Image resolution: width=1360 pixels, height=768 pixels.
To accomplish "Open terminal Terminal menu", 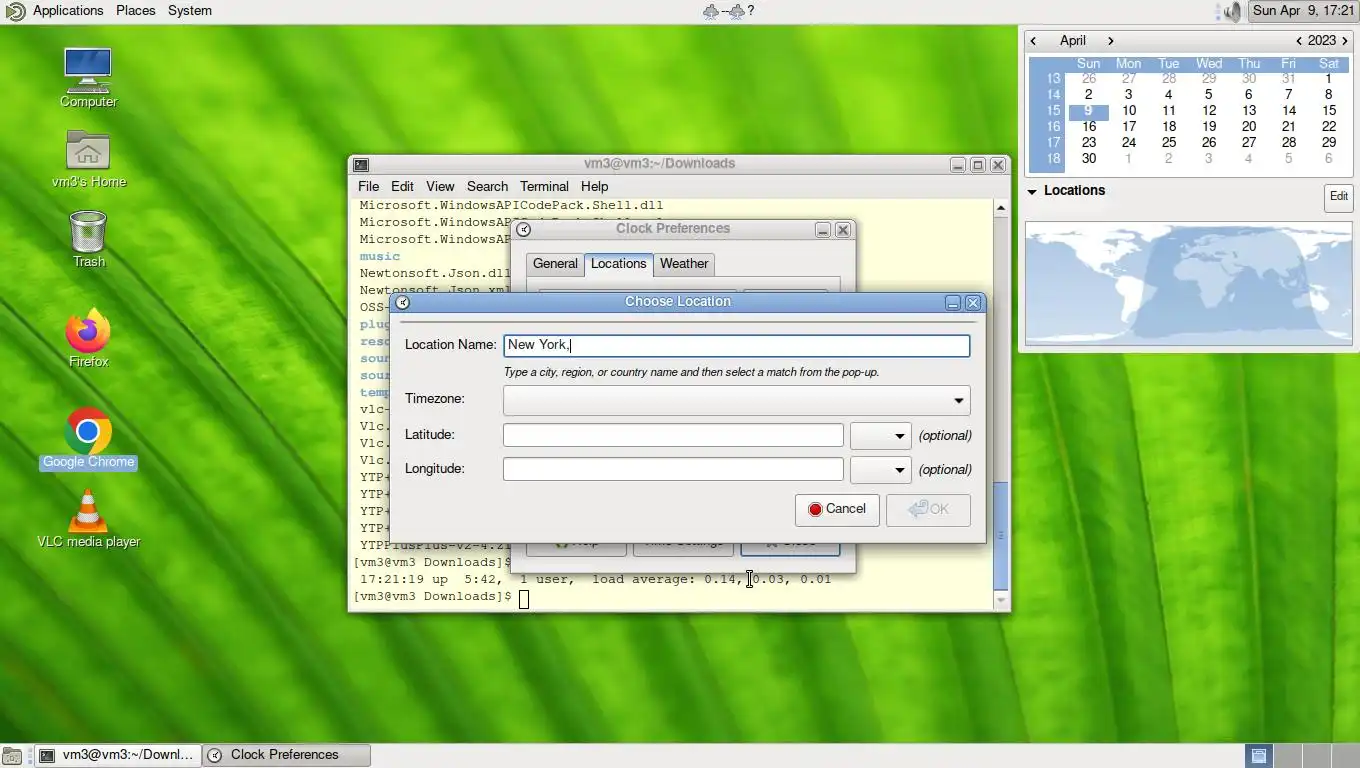I will (x=544, y=187).
